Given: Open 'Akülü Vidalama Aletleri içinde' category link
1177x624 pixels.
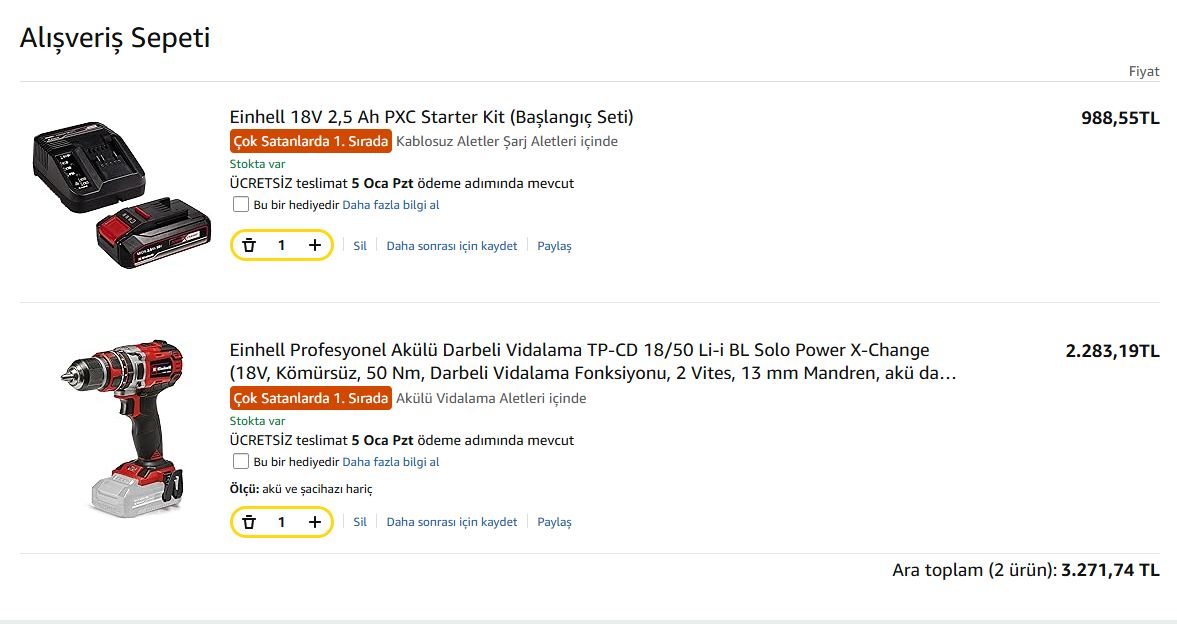Looking at the screenshot, I should click(x=491, y=398).
